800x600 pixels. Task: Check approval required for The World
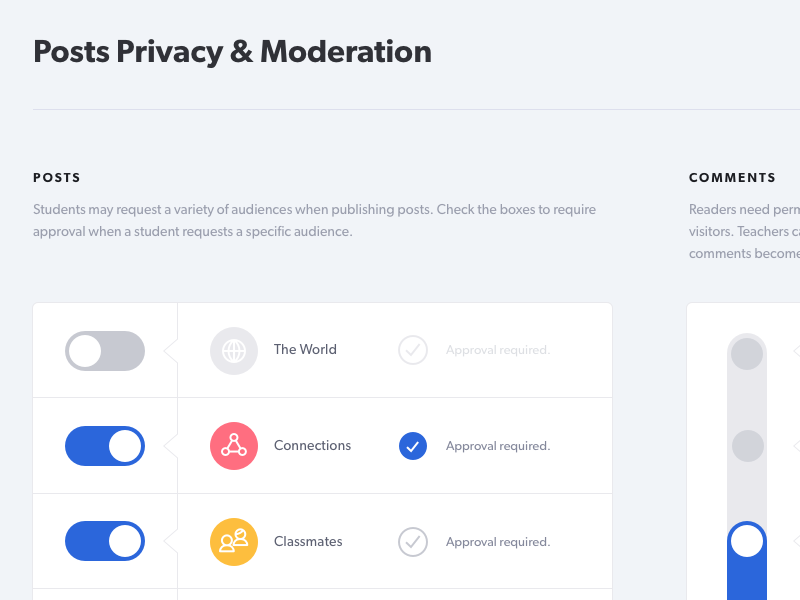(x=413, y=350)
